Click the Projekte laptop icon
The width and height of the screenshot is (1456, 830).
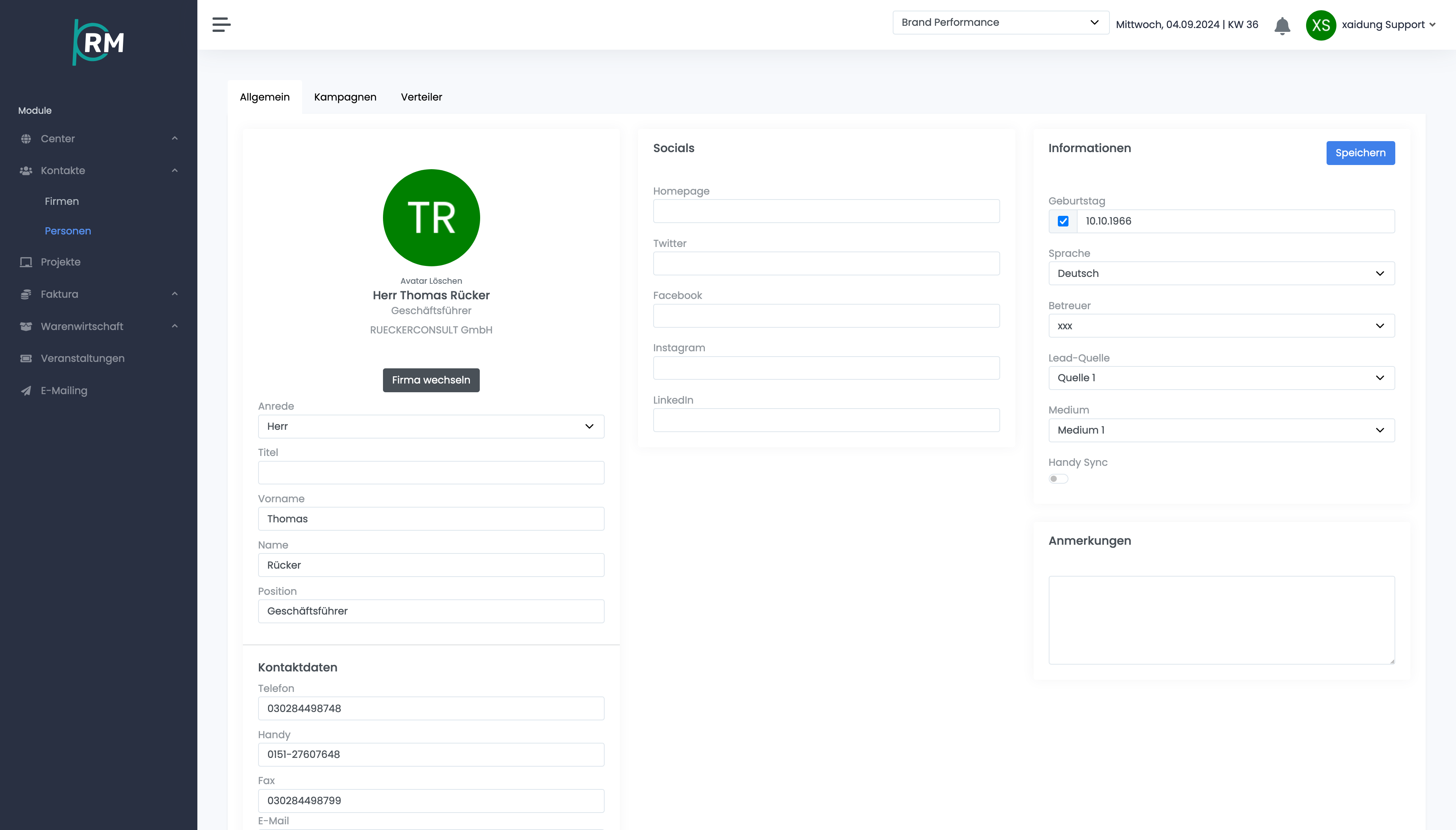[x=26, y=262]
